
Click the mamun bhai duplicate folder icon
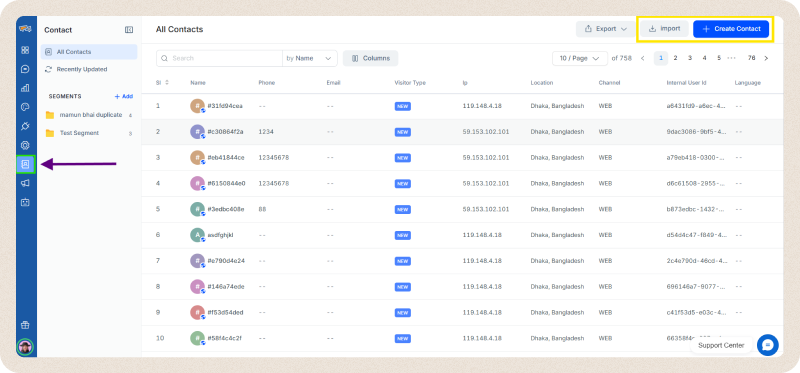(x=49, y=115)
